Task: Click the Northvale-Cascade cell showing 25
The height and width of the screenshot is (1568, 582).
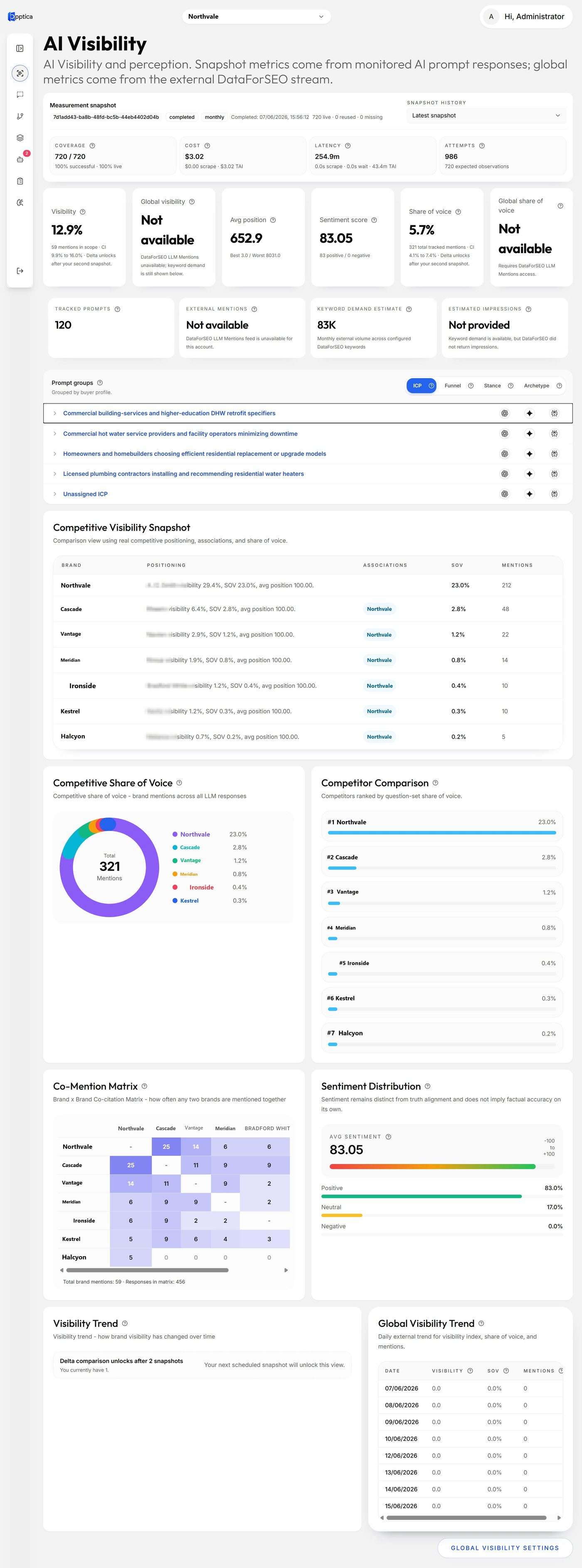Action: coord(166,1146)
